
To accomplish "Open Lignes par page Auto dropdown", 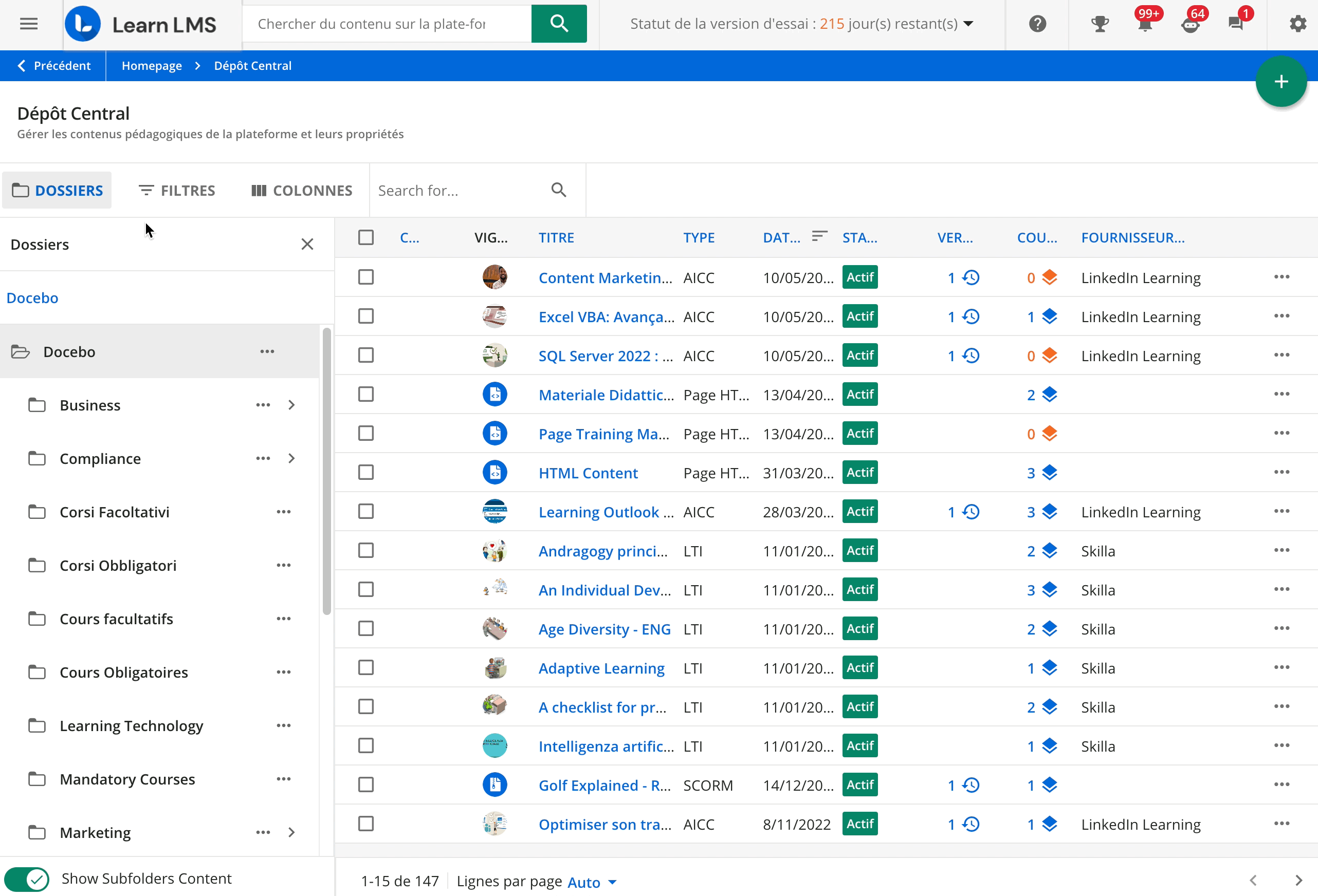I will (x=592, y=882).
